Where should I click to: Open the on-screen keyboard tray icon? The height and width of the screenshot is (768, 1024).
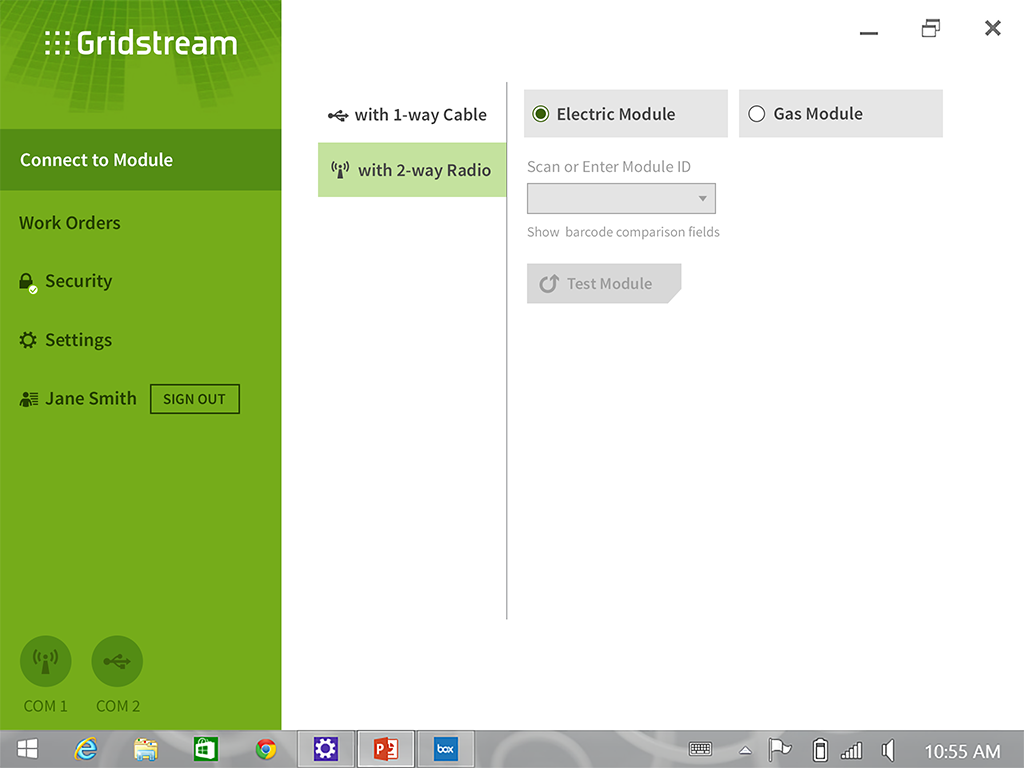[700, 749]
